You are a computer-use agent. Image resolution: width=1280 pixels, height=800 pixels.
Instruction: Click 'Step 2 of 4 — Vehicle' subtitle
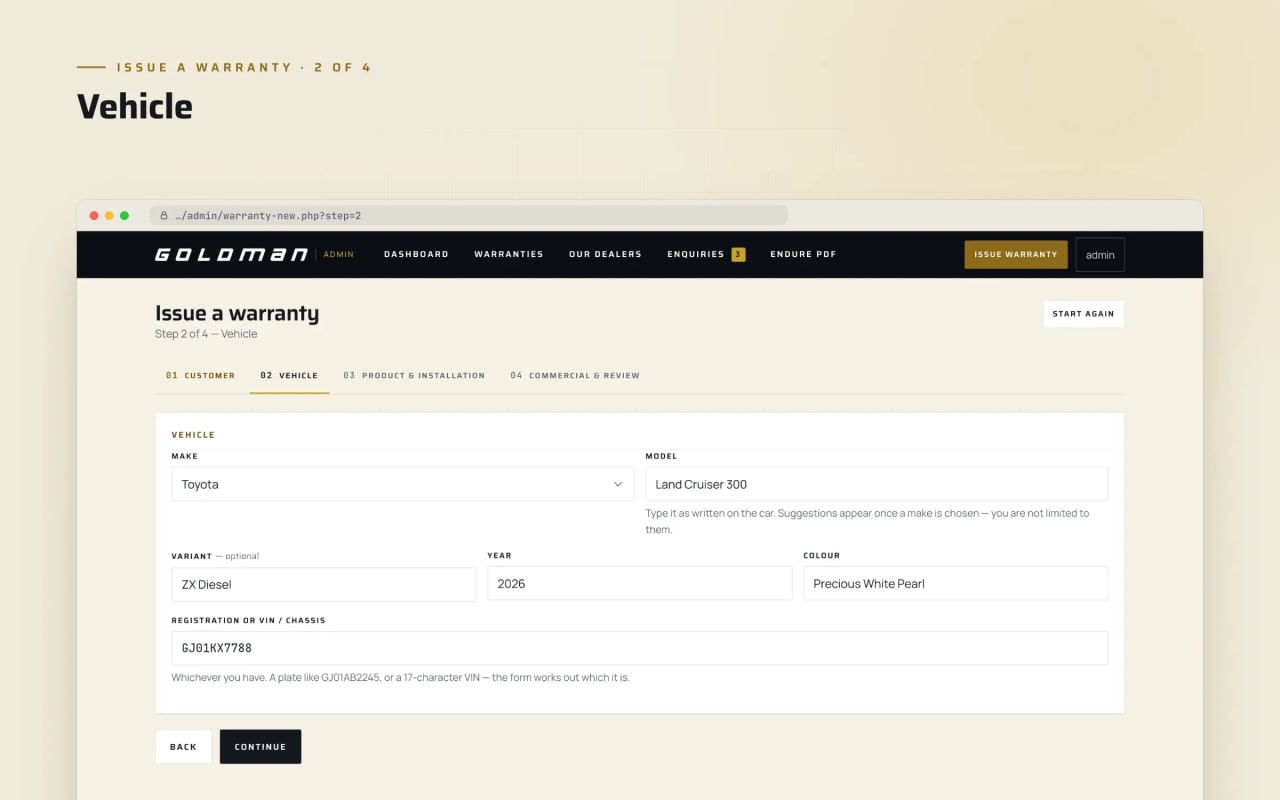206,334
